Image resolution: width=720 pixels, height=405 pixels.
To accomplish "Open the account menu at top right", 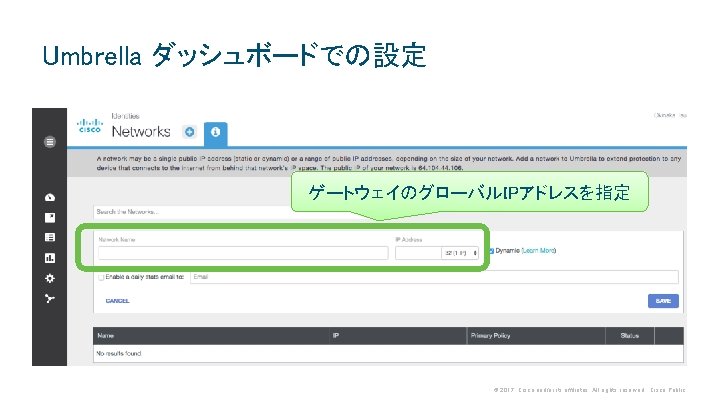I will tap(670, 115).
